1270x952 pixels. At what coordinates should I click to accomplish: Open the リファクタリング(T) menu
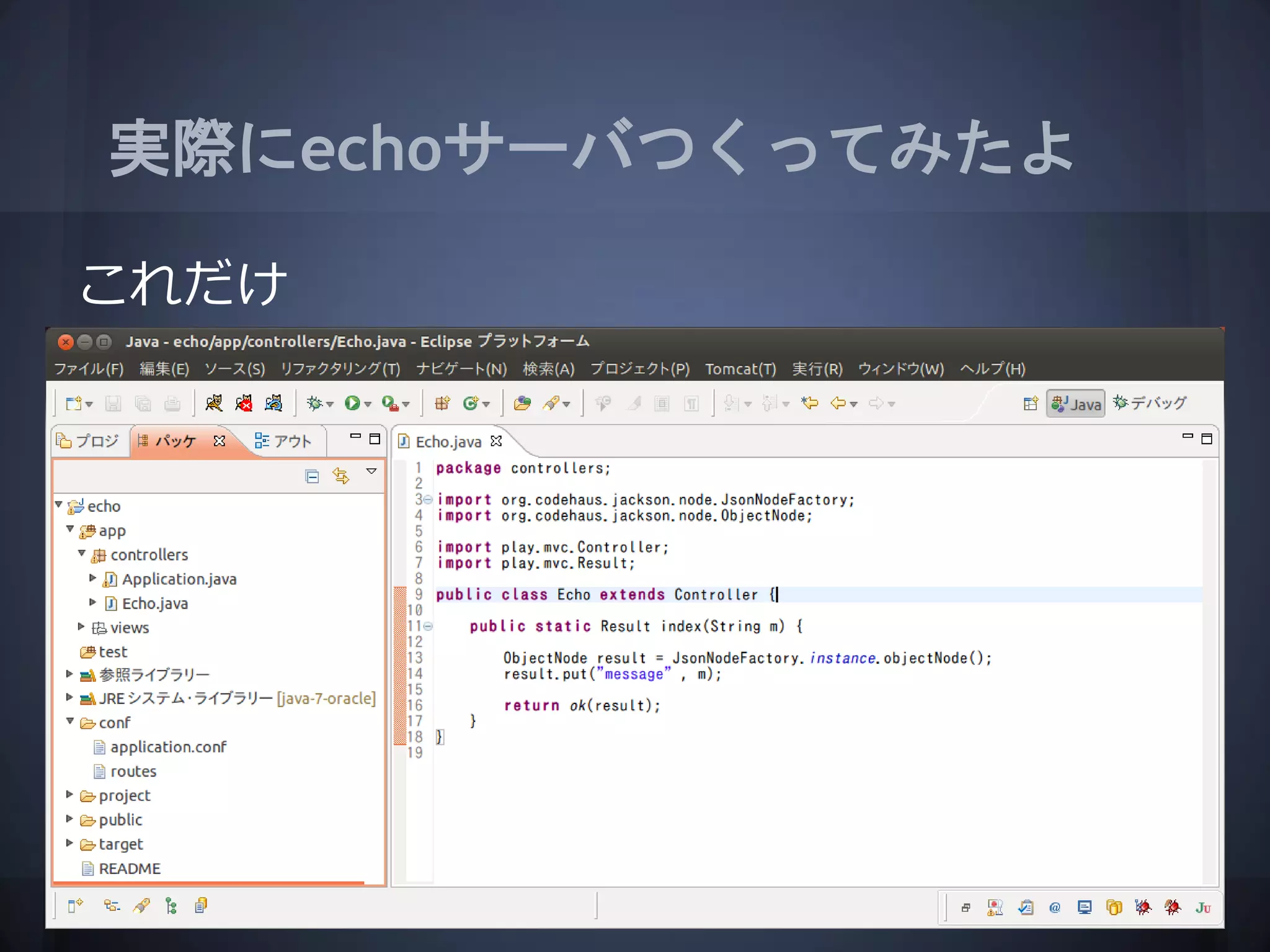pos(340,369)
